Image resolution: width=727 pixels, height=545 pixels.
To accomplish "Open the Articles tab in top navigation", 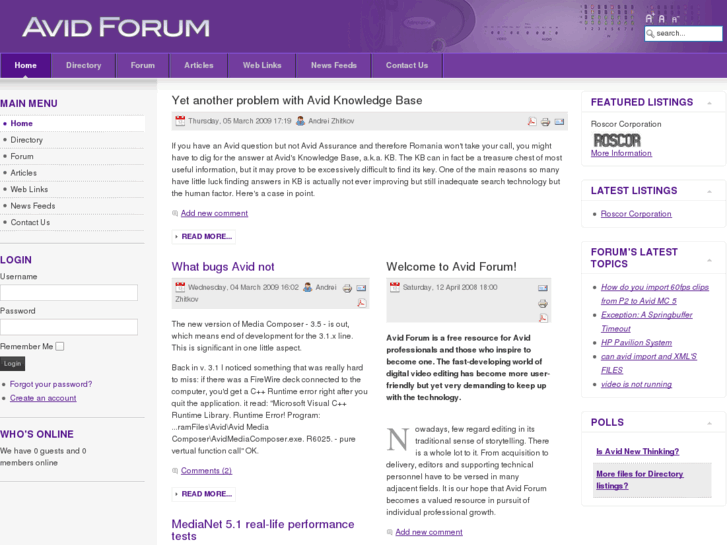I will click(x=199, y=65).
